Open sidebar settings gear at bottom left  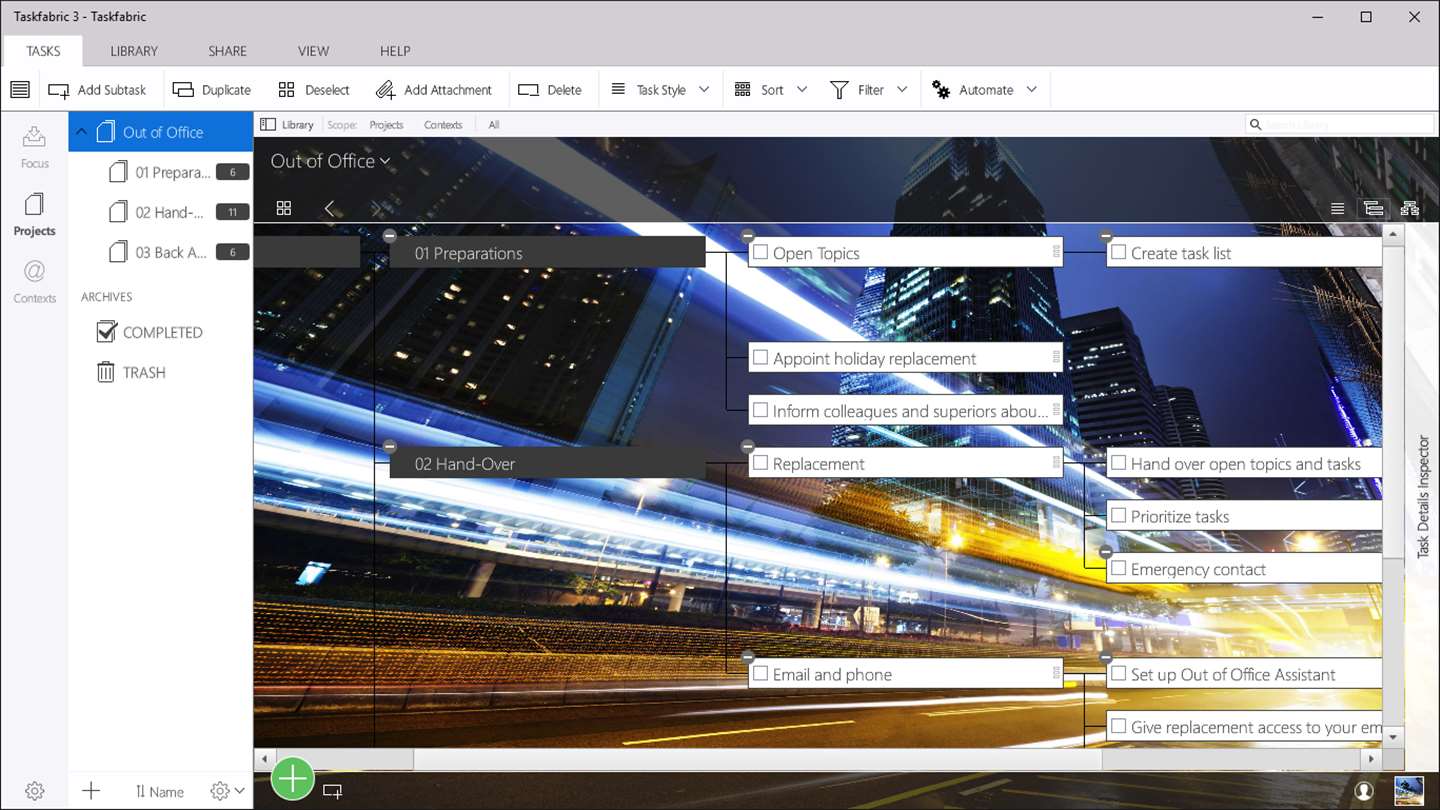34,791
